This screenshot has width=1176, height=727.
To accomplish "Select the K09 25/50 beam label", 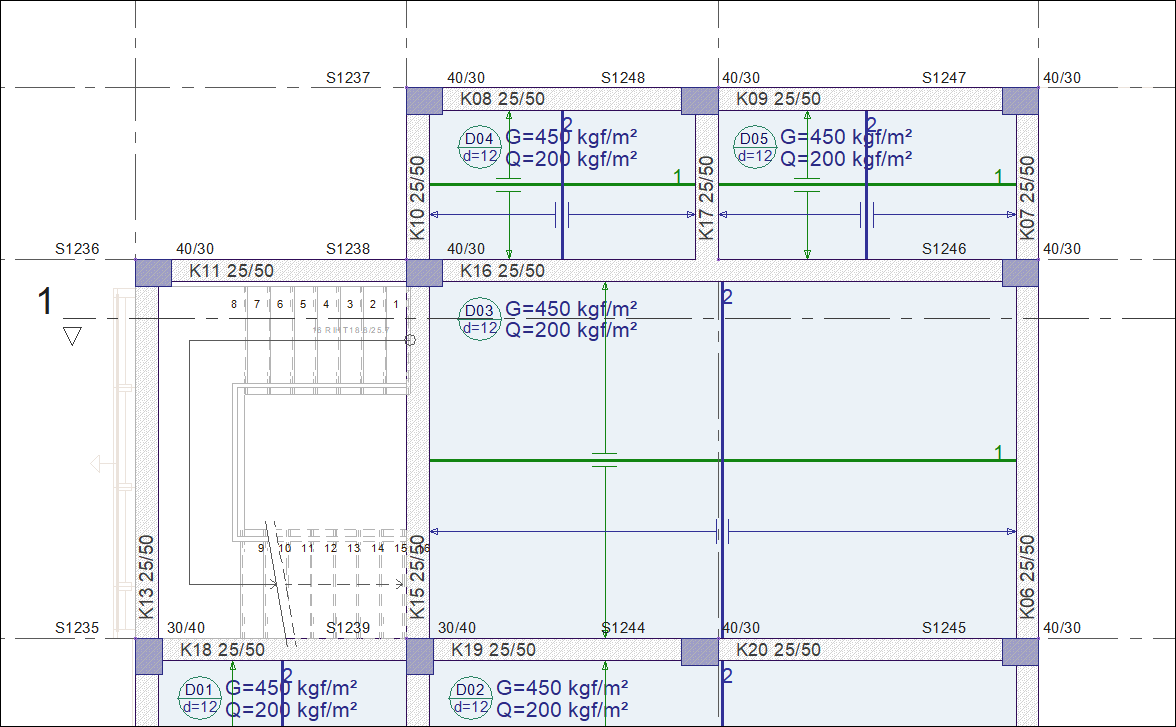I will pyautogui.click(x=778, y=99).
